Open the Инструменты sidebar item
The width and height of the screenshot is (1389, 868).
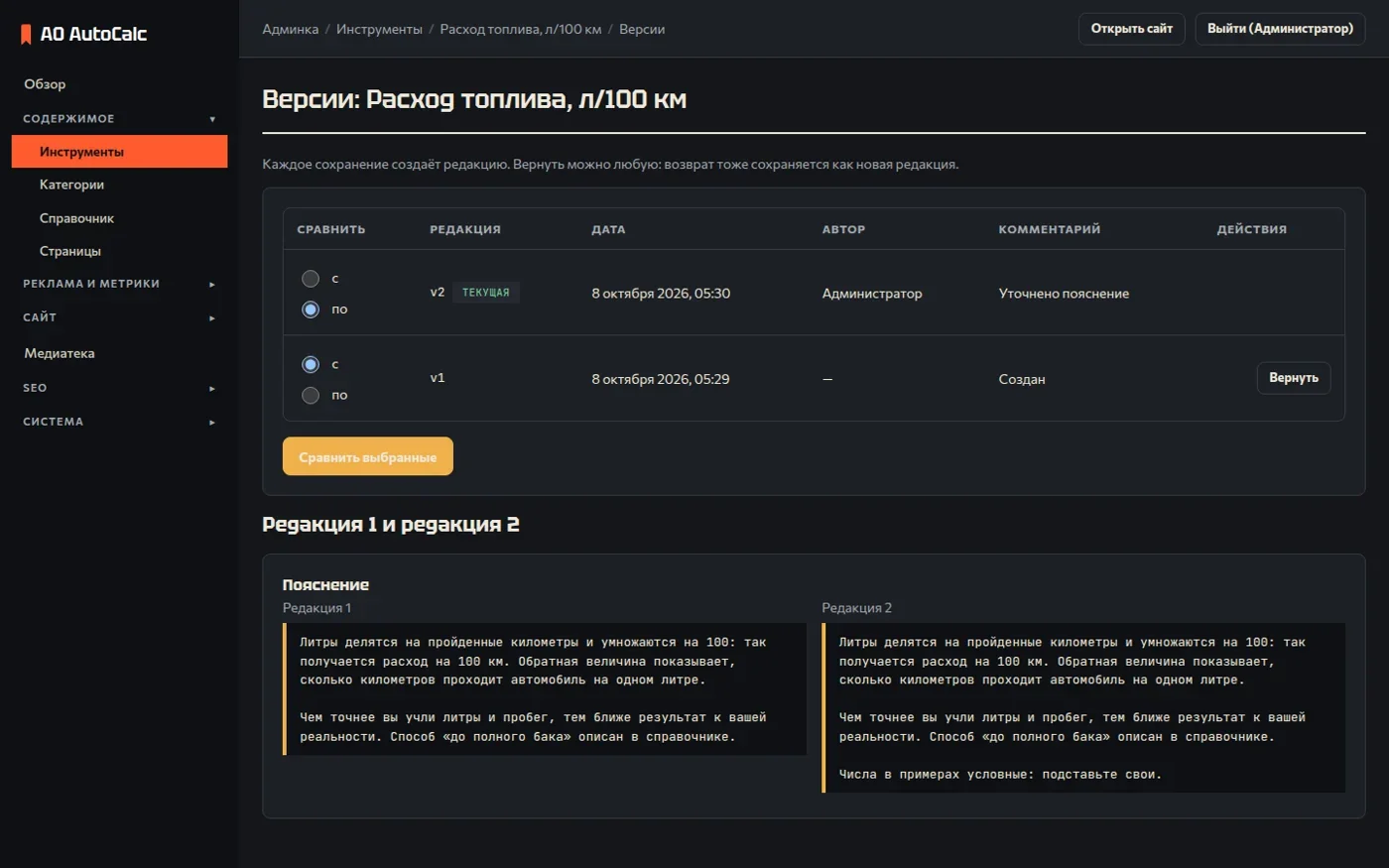tap(119, 152)
